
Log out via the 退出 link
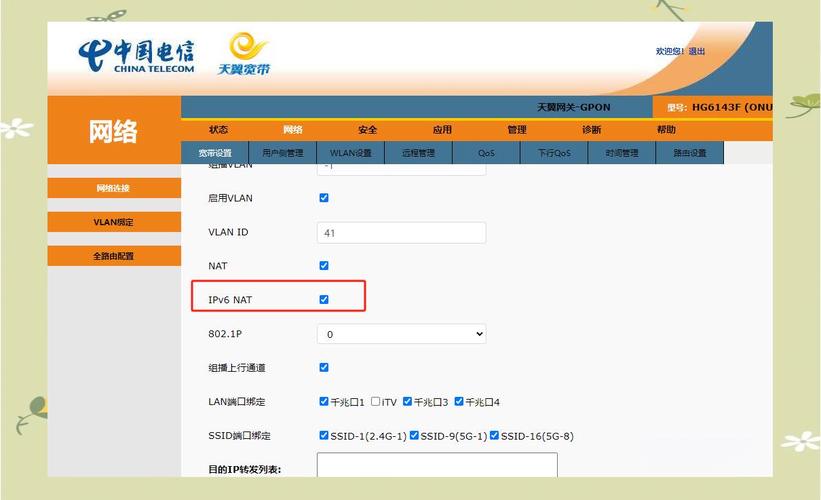click(x=696, y=51)
